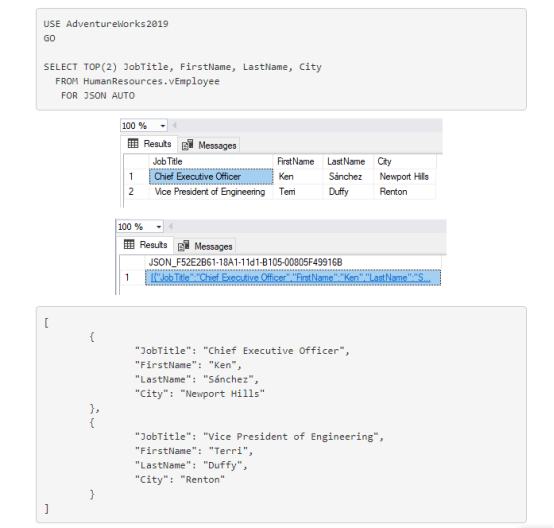Open the lower 100 % zoom dropdown
The image size is (554, 528).
click(x=159, y=227)
